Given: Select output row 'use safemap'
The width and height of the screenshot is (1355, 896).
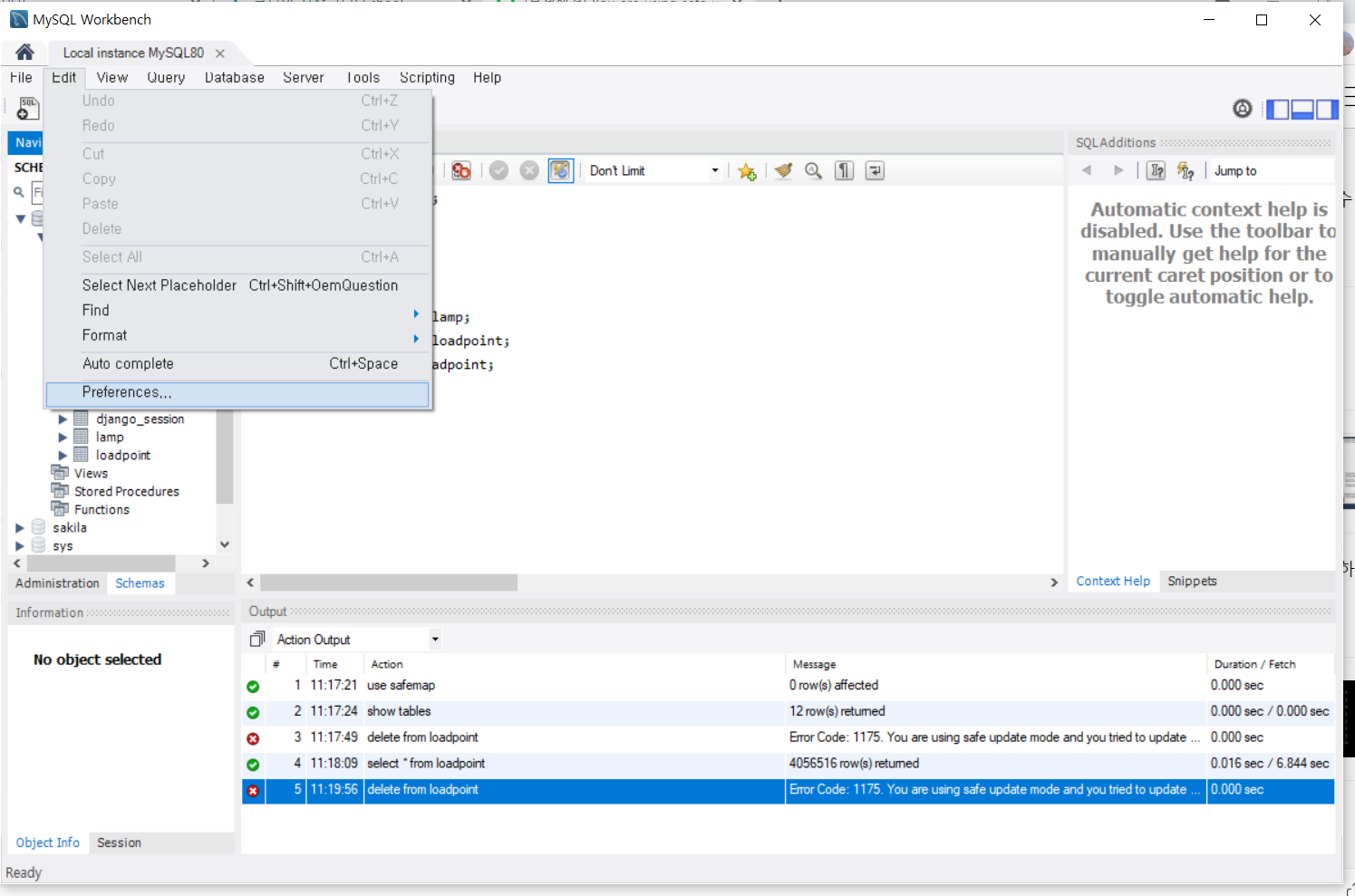Looking at the screenshot, I should (x=789, y=686).
